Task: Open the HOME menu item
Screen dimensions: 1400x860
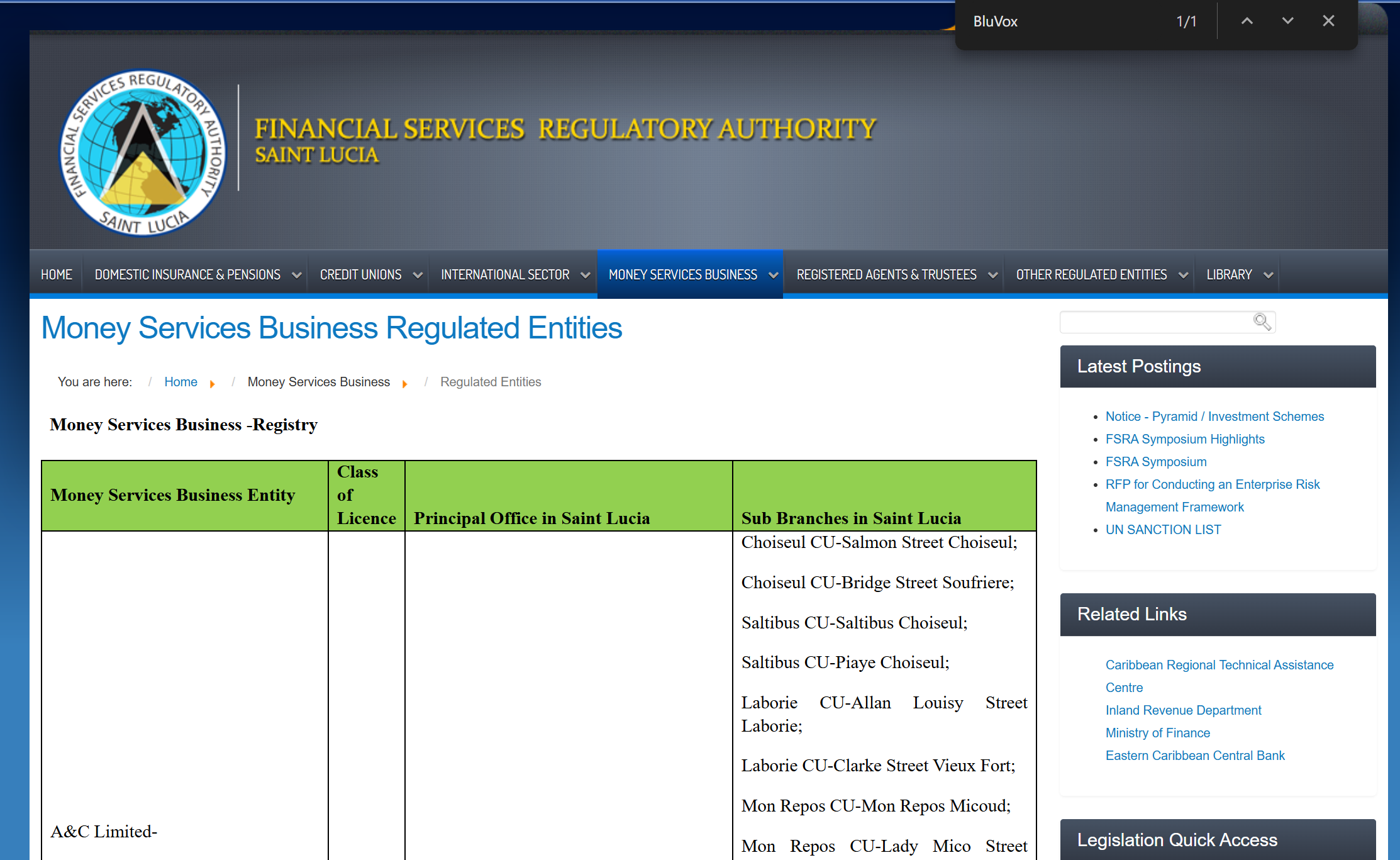Action: [x=57, y=275]
